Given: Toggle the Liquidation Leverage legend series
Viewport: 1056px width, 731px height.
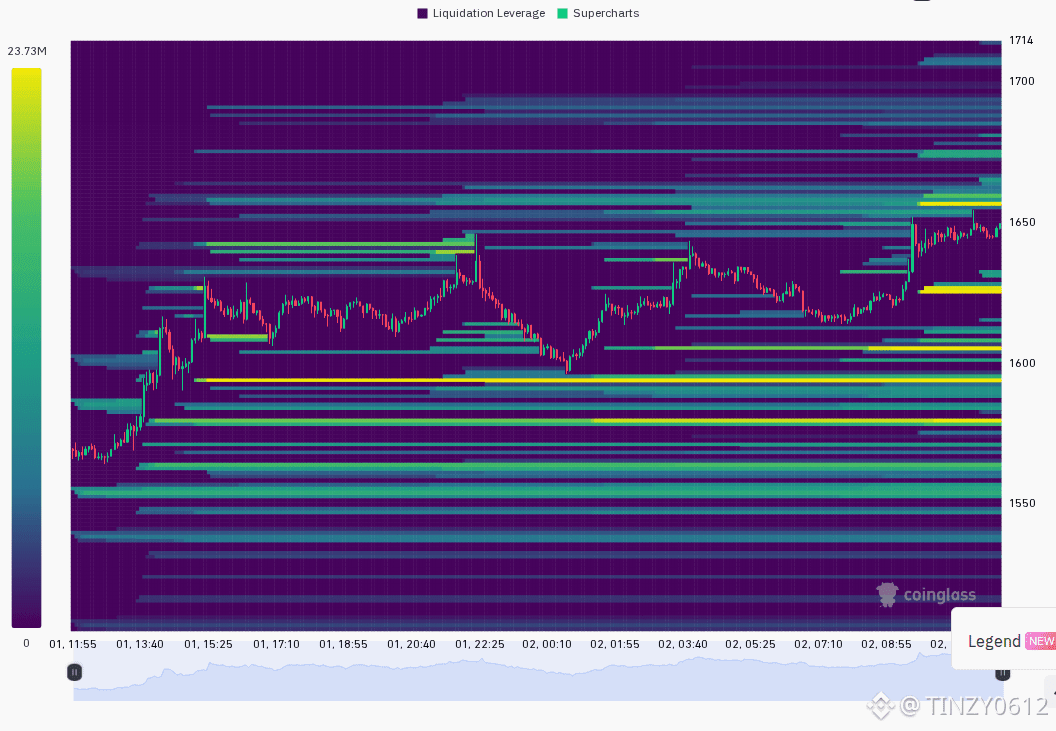Looking at the screenshot, I should (481, 13).
